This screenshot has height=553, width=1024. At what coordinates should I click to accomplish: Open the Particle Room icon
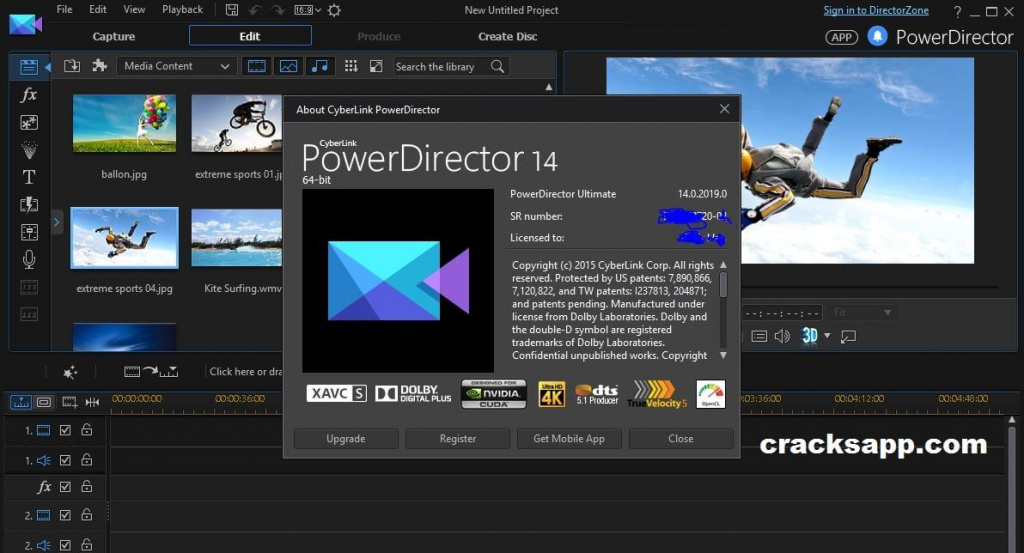(x=29, y=150)
